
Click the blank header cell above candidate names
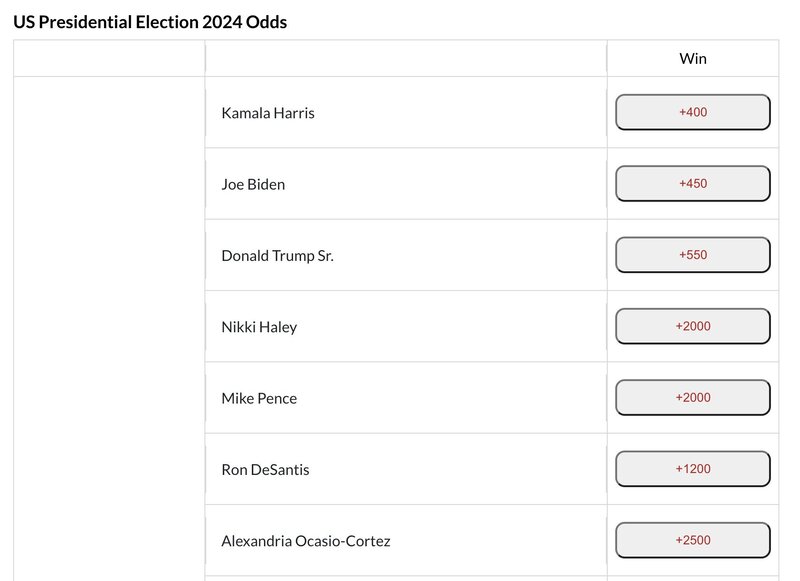click(x=406, y=58)
